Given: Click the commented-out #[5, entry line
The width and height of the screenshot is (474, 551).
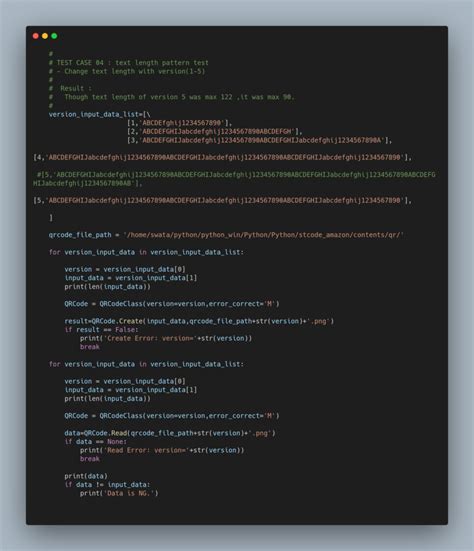Looking at the screenshot, I should pyautogui.click(x=234, y=179).
